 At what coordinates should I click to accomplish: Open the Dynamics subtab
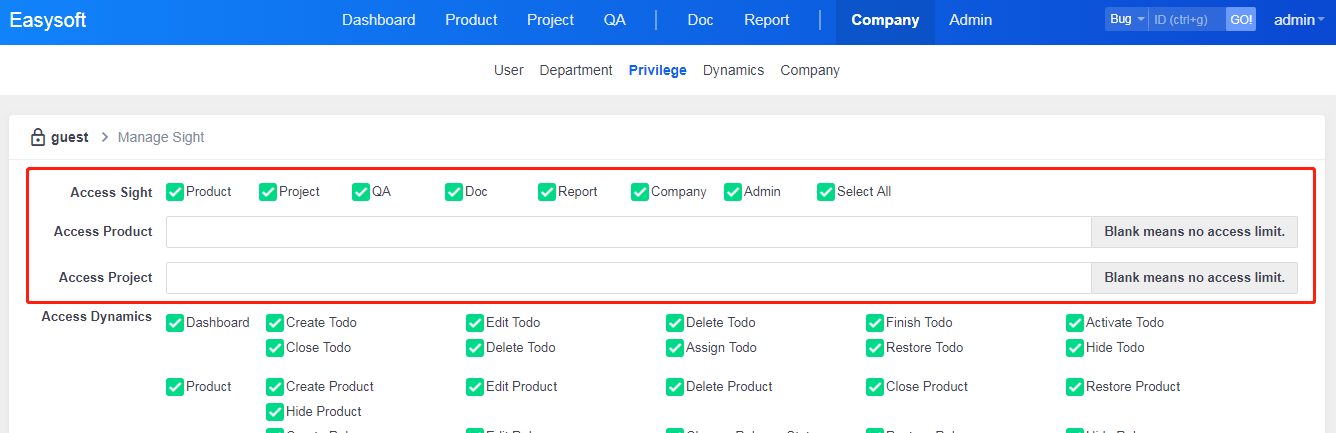(733, 70)
